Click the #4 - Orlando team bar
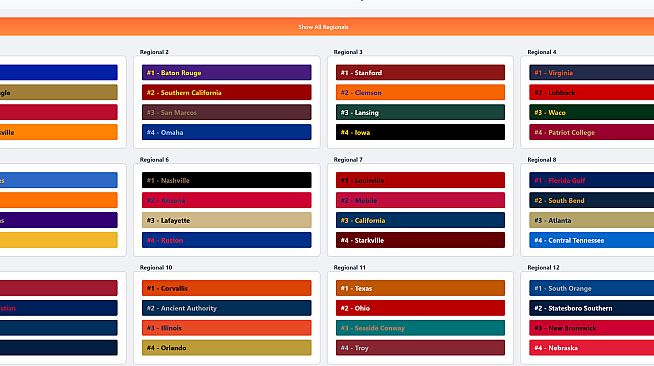This screenshot has height=366, width=654. click(226, 348)
